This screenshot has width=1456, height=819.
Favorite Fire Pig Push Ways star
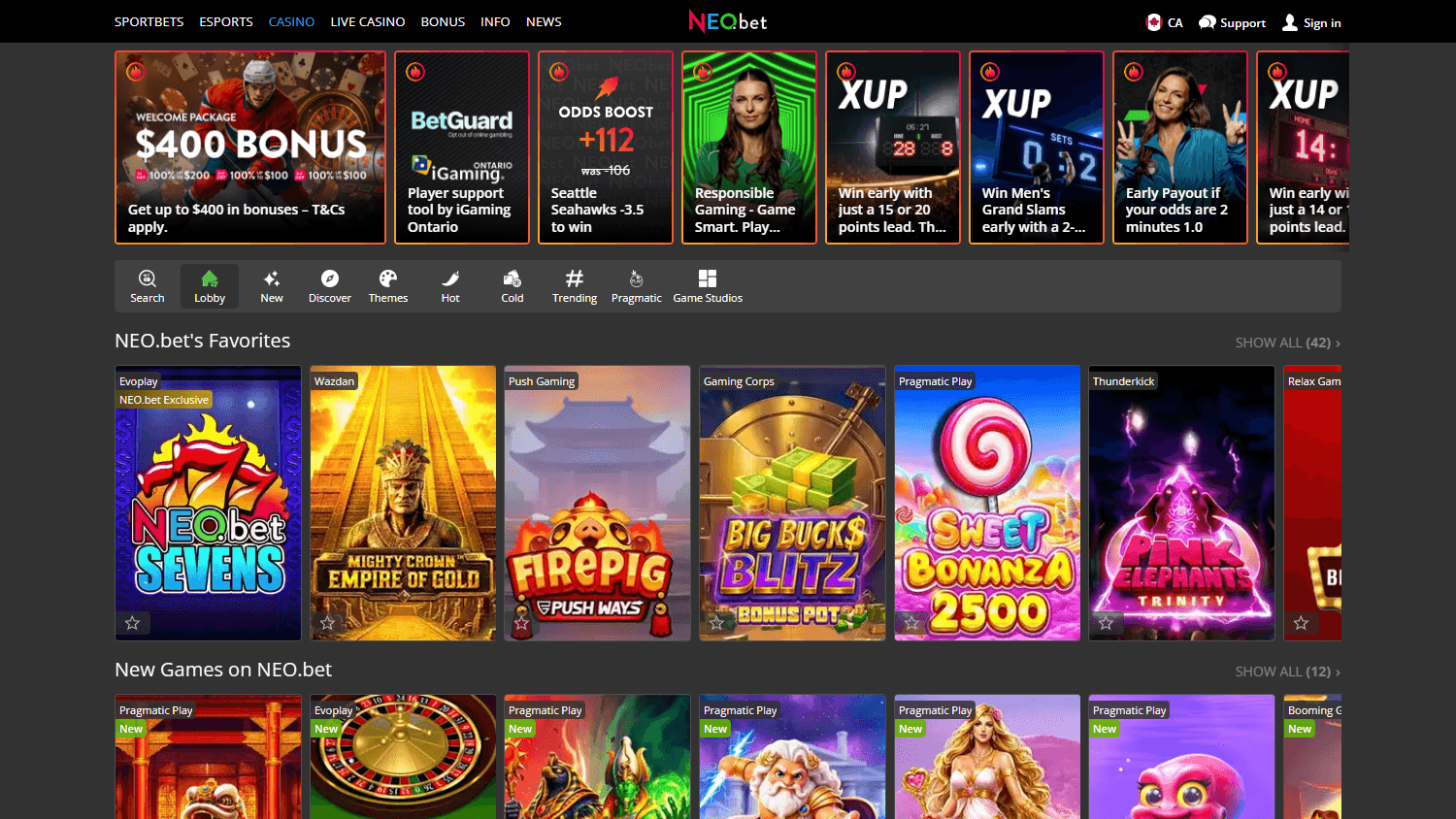click(x=522, y=623)
